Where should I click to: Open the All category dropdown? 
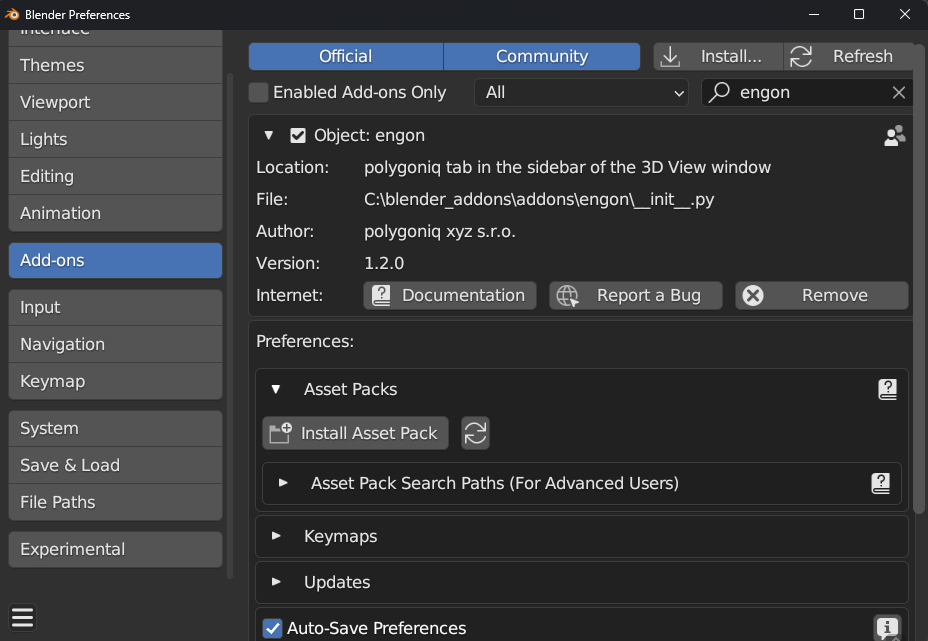pos(581,92)
